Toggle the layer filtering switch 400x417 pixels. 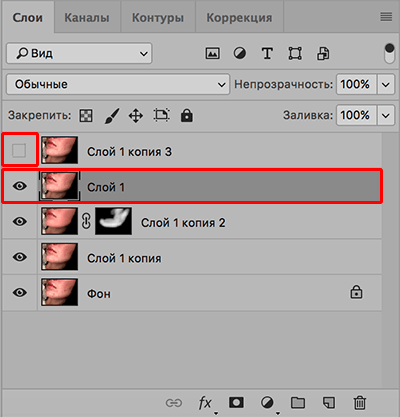[389, 53]
